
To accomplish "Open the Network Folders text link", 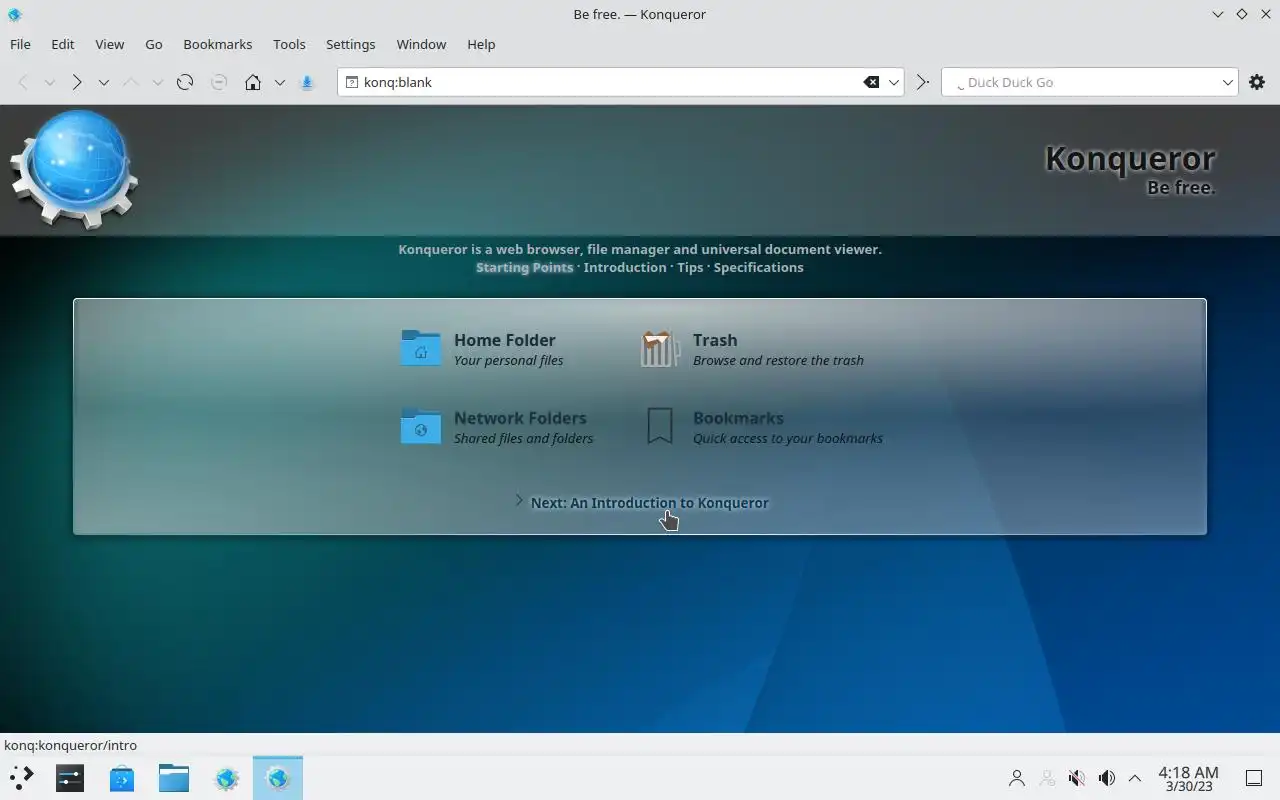I will [520, 418].
